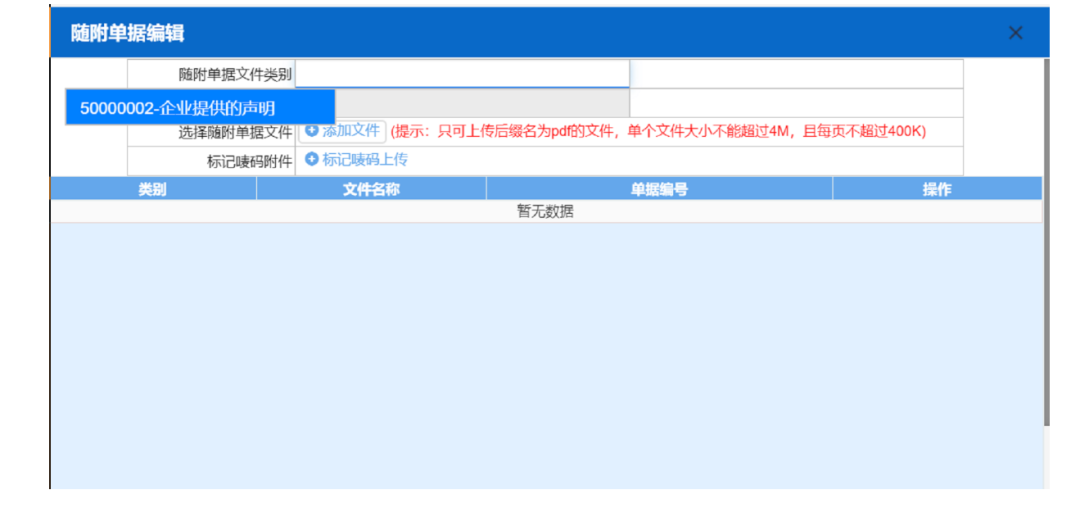Click the grayed-out input field below file category
This screenshot has width=1080, height=526.
tap(482, 103)
